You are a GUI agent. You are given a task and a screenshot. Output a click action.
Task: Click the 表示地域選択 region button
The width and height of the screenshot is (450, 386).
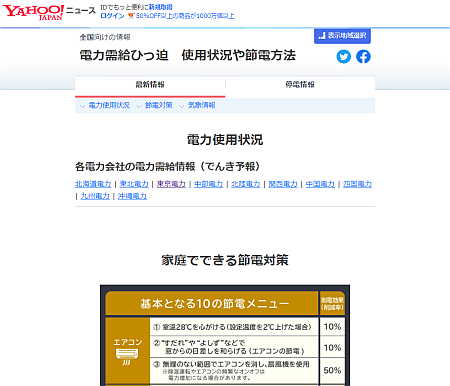(x=342, y=36)
